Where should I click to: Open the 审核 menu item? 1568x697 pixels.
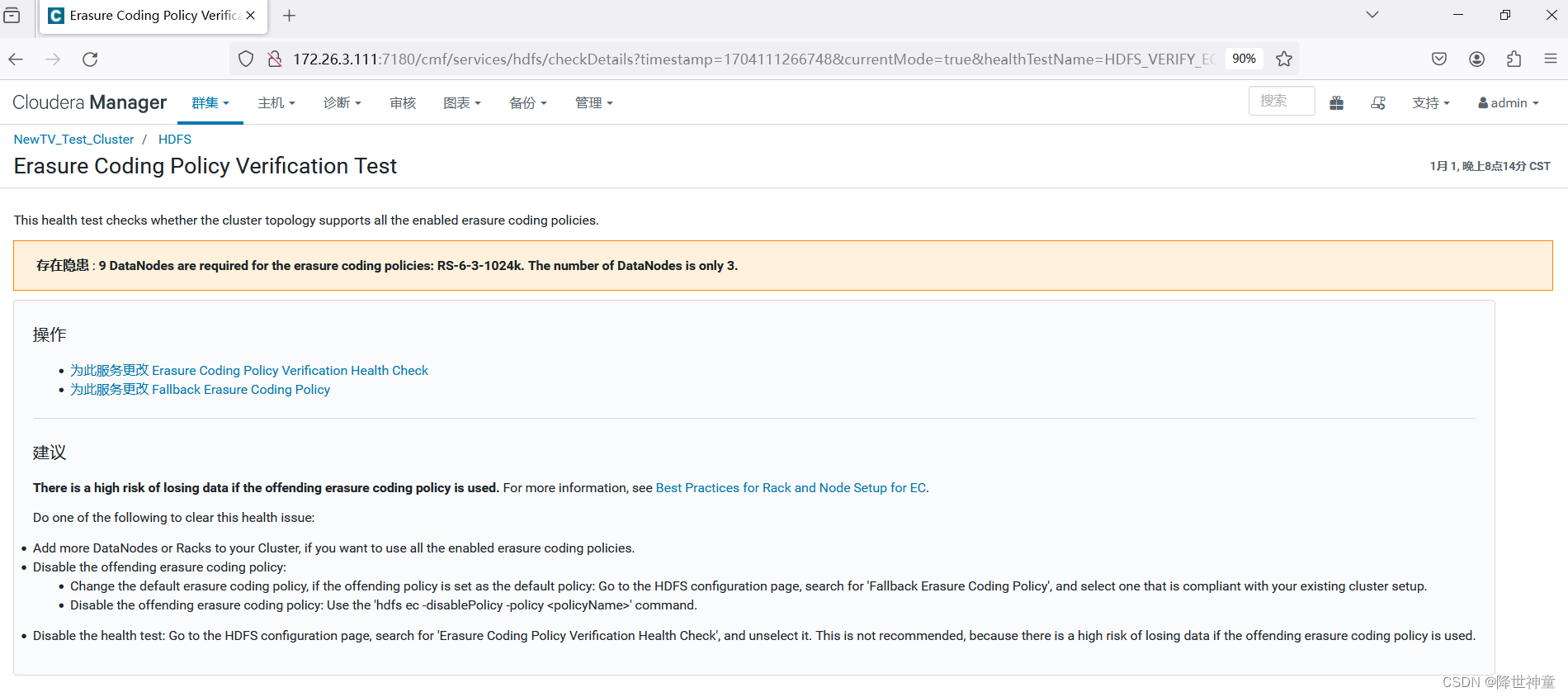(403, 102)
